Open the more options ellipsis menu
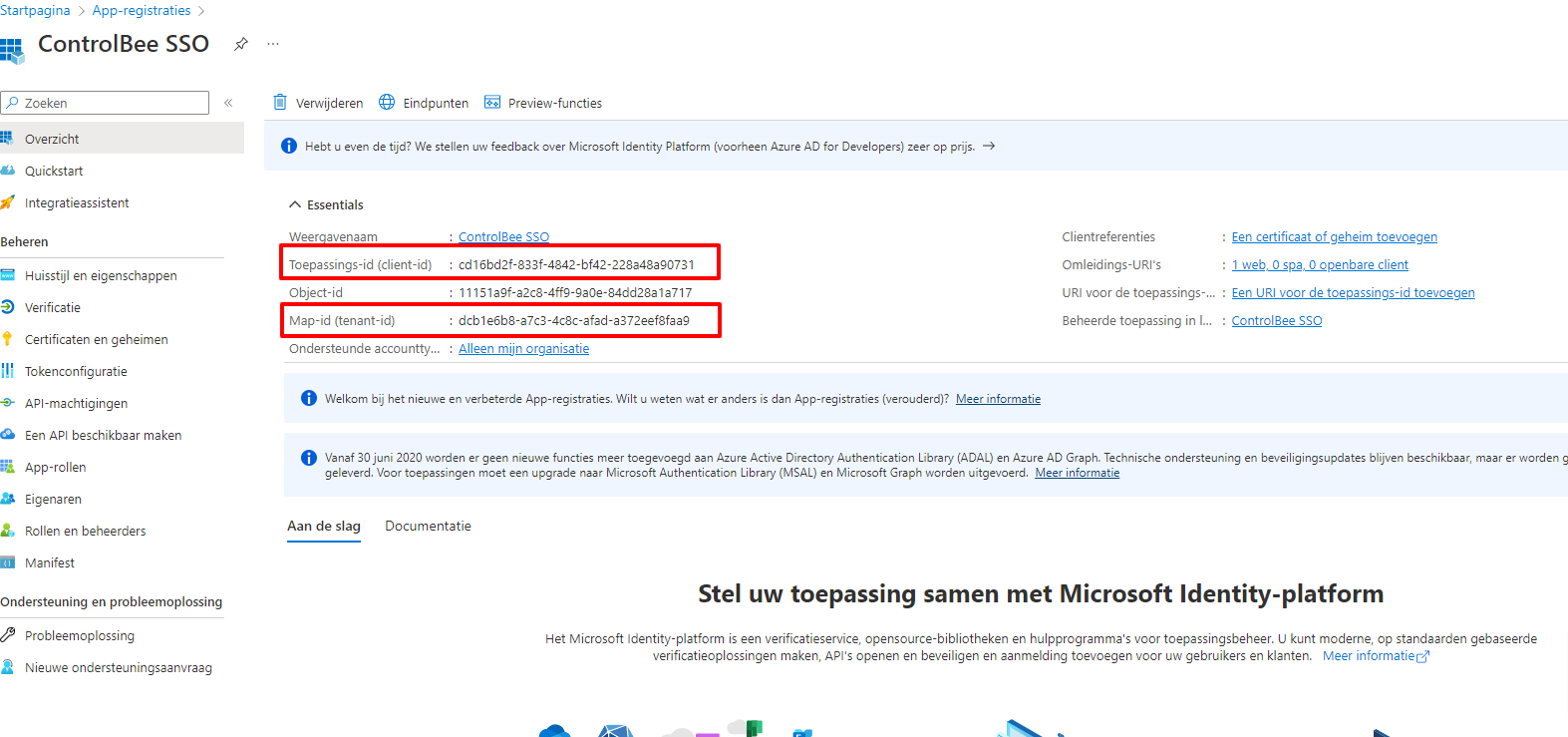The image size is (1568, 737). 273,44
